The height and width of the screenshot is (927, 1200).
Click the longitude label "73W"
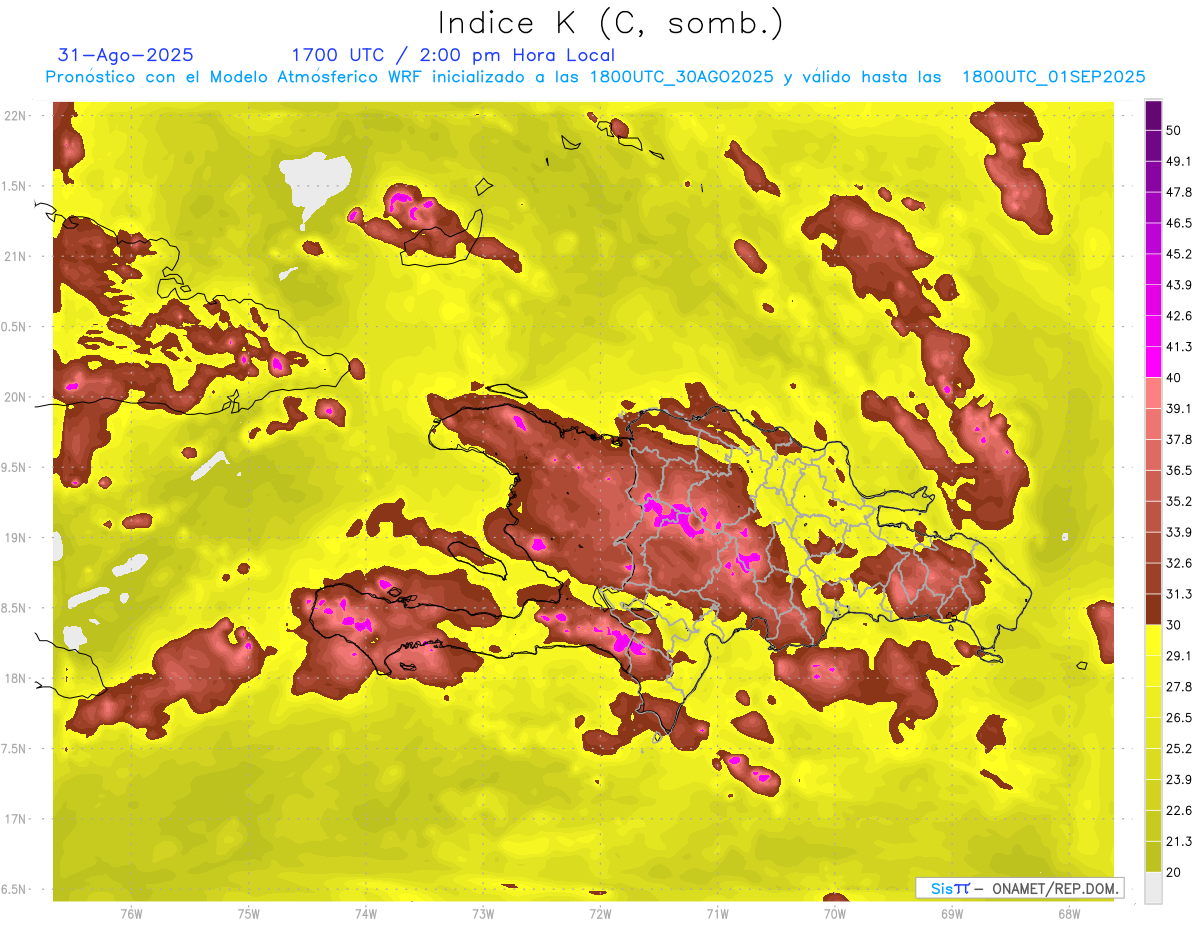pos(483,914)
